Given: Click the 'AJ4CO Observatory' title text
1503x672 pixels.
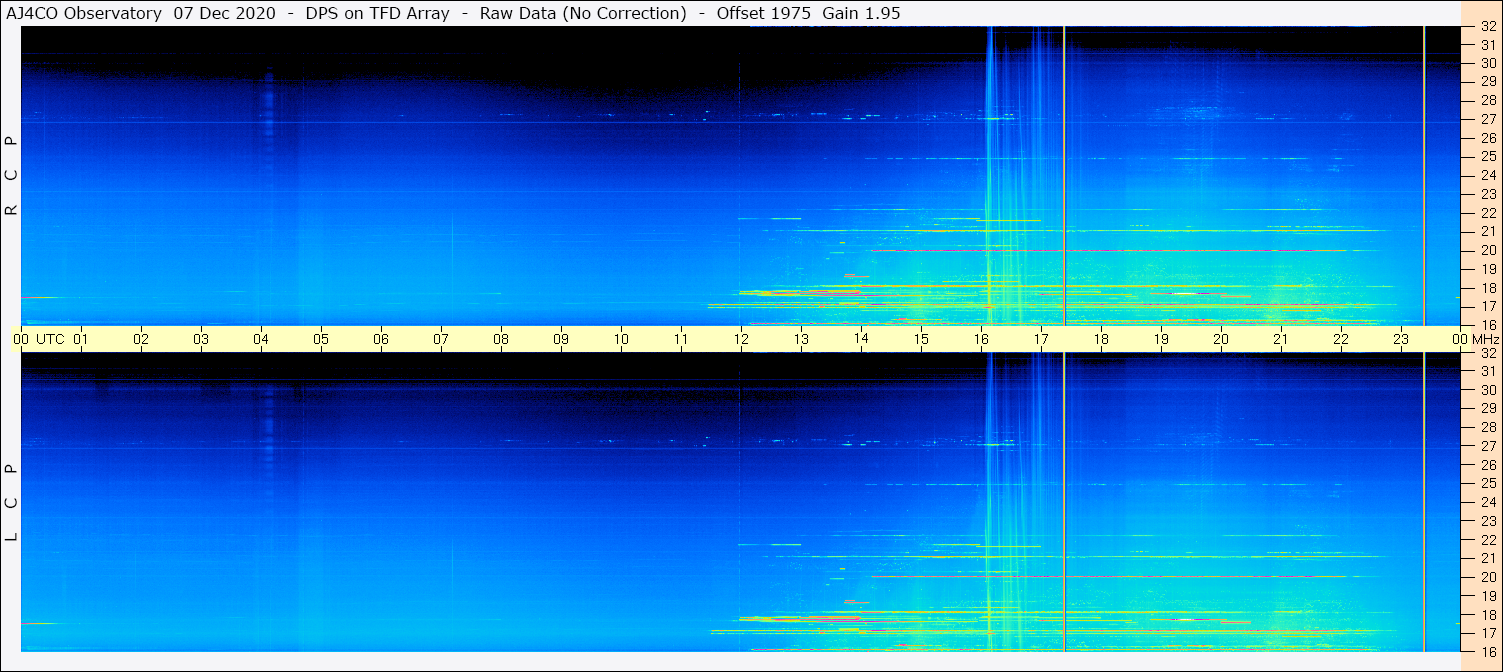Looking at the screenshot, I should click(x=83, y=13).
